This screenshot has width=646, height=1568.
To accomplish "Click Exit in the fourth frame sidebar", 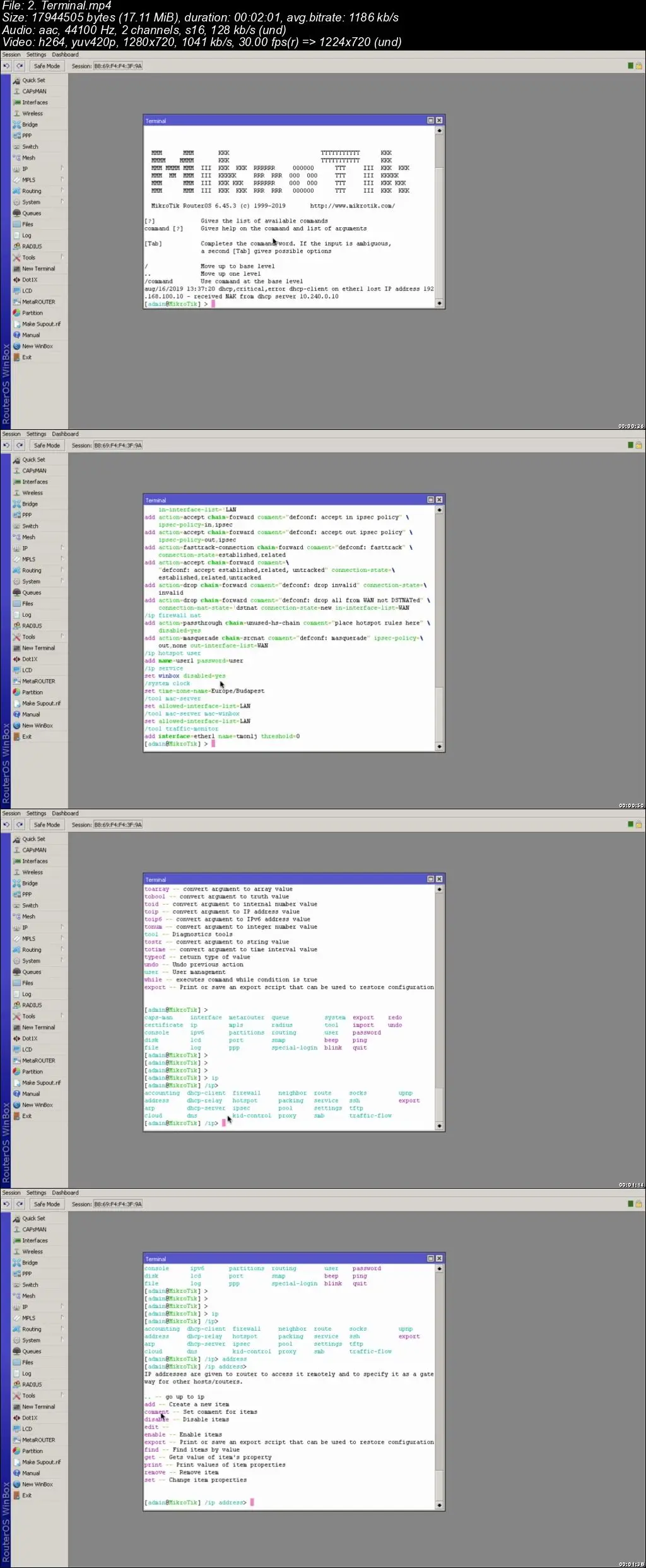I will click(x=26, y=1495).
